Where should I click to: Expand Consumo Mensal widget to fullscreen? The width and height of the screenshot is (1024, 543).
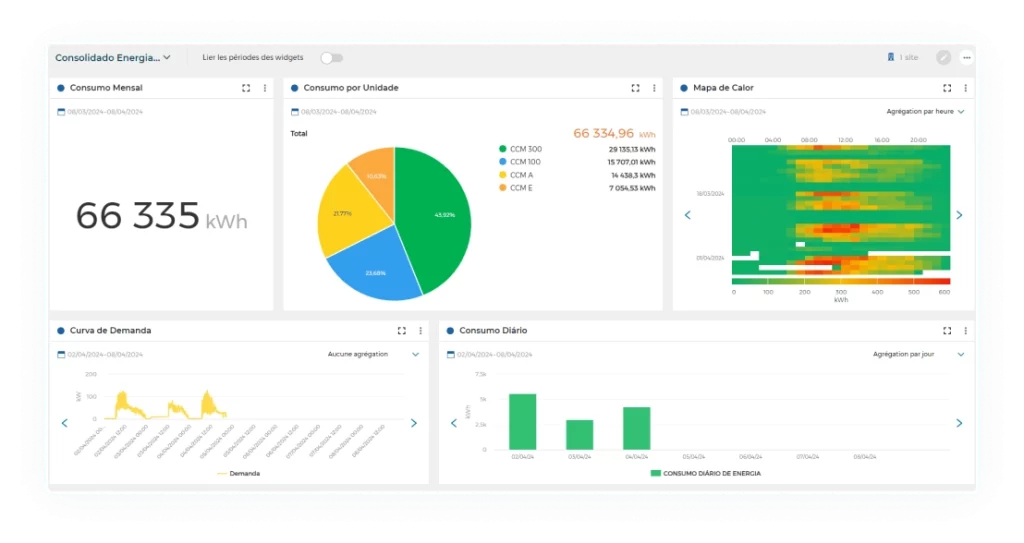pyautogui.click(x=246, y=88)
